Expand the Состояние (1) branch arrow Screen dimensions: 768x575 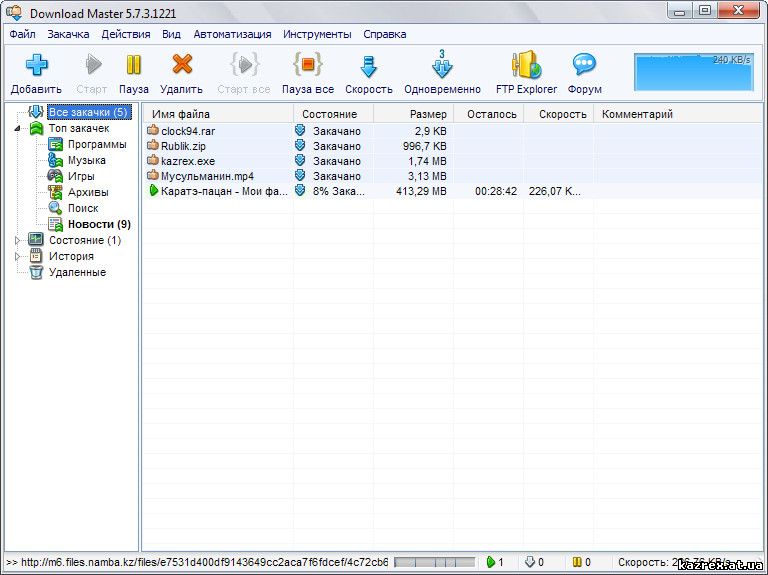(x=18, y=240)
